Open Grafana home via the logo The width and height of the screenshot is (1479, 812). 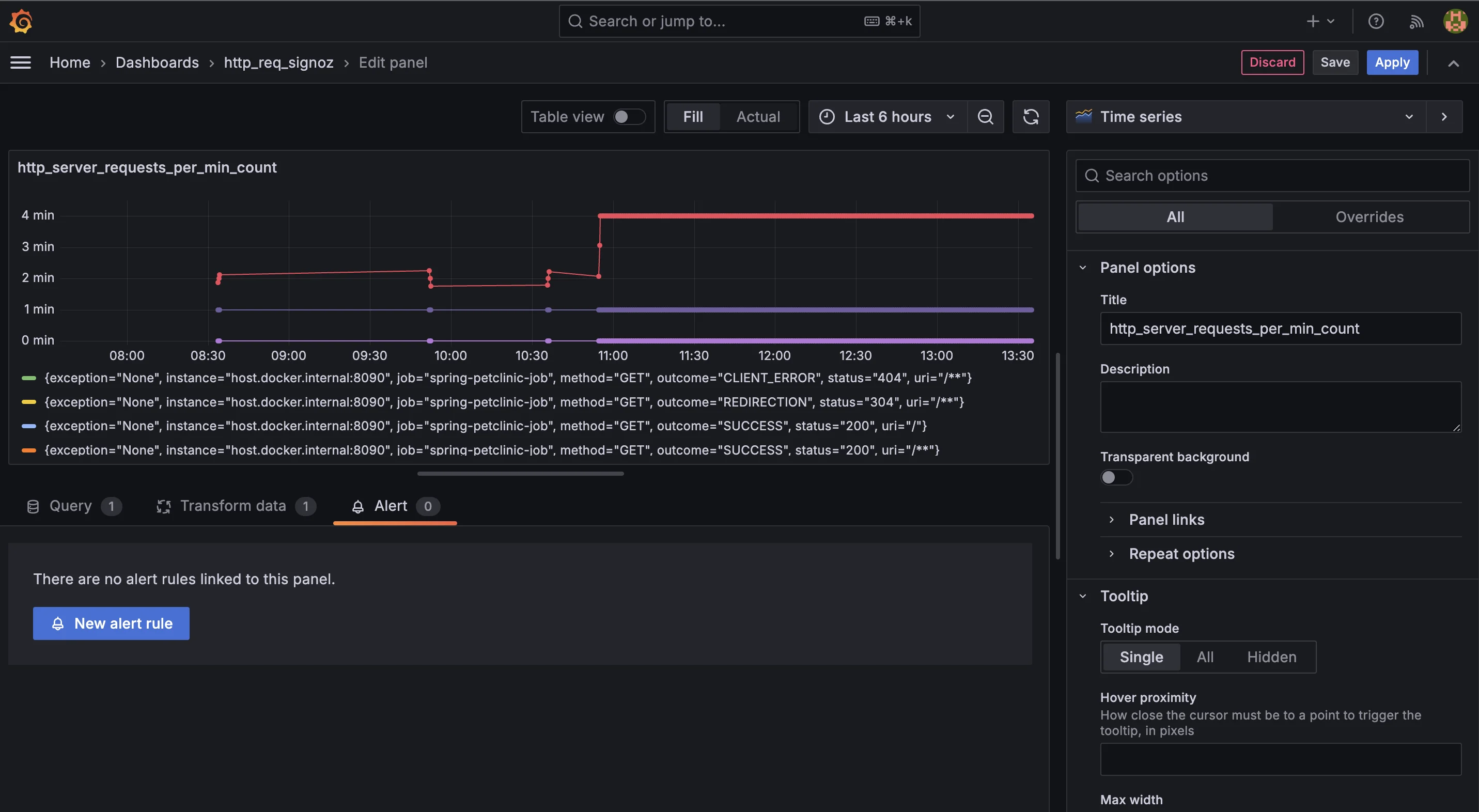point(21,21)
